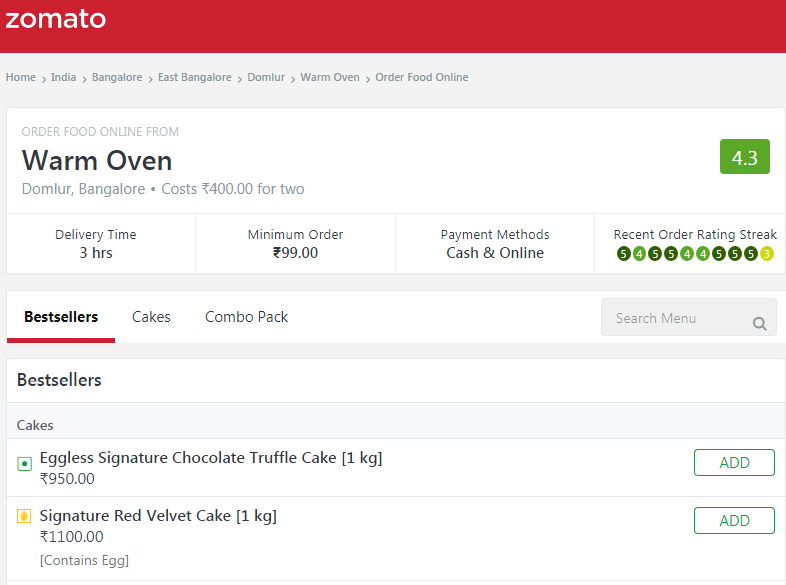
Task: Open East Bangalore breadcrumb link
Action: point(194,77)
